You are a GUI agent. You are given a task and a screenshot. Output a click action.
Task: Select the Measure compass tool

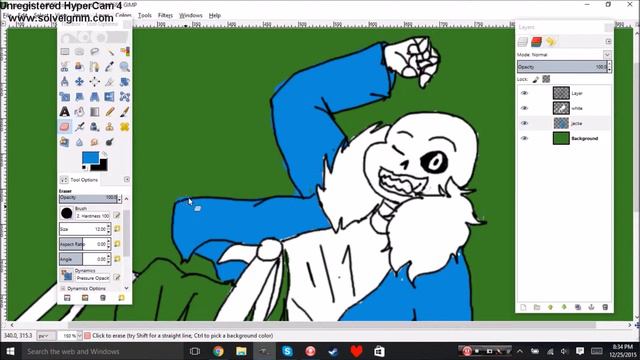coord(64,82)
